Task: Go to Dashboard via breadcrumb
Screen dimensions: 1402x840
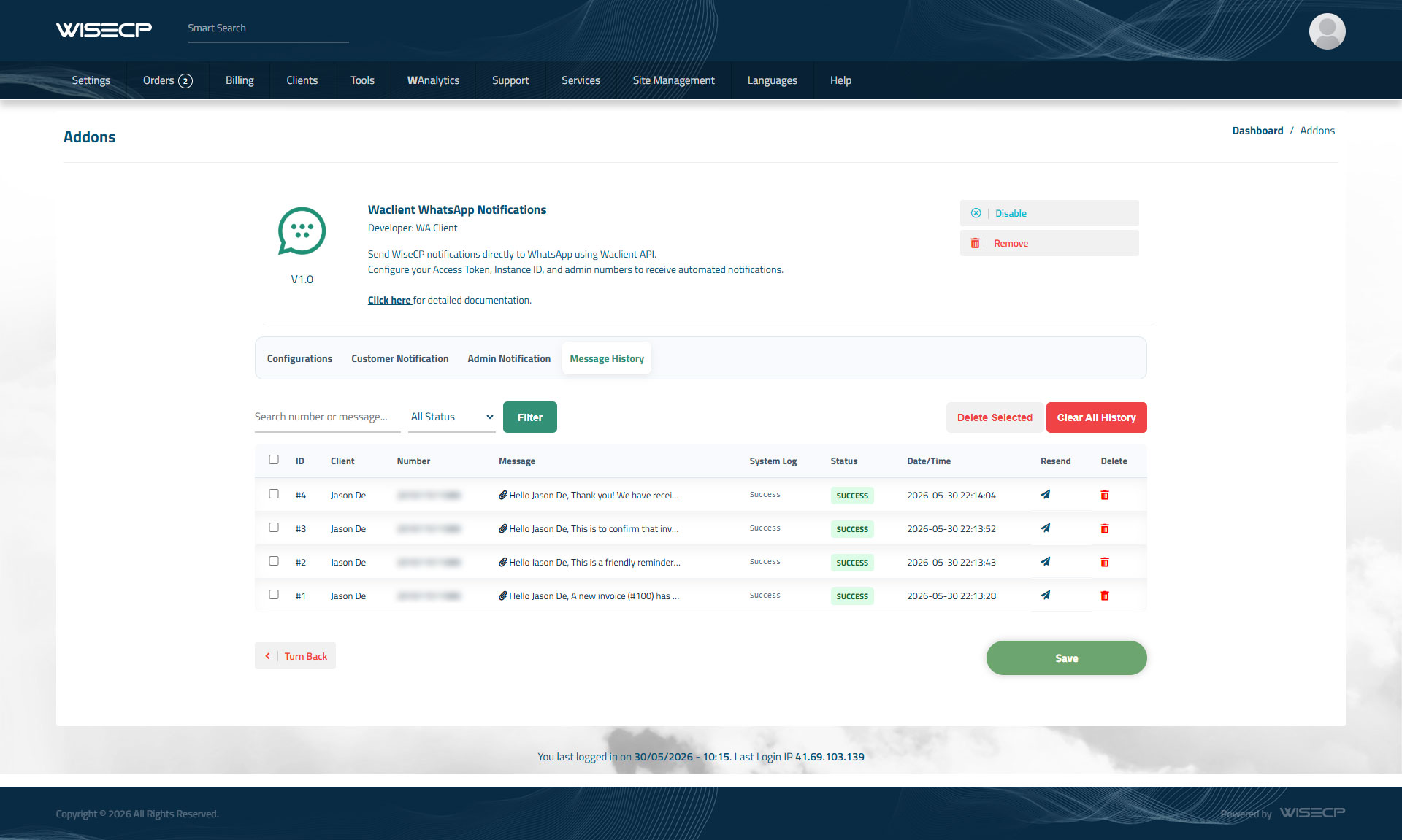Action: click(1257, 131)
